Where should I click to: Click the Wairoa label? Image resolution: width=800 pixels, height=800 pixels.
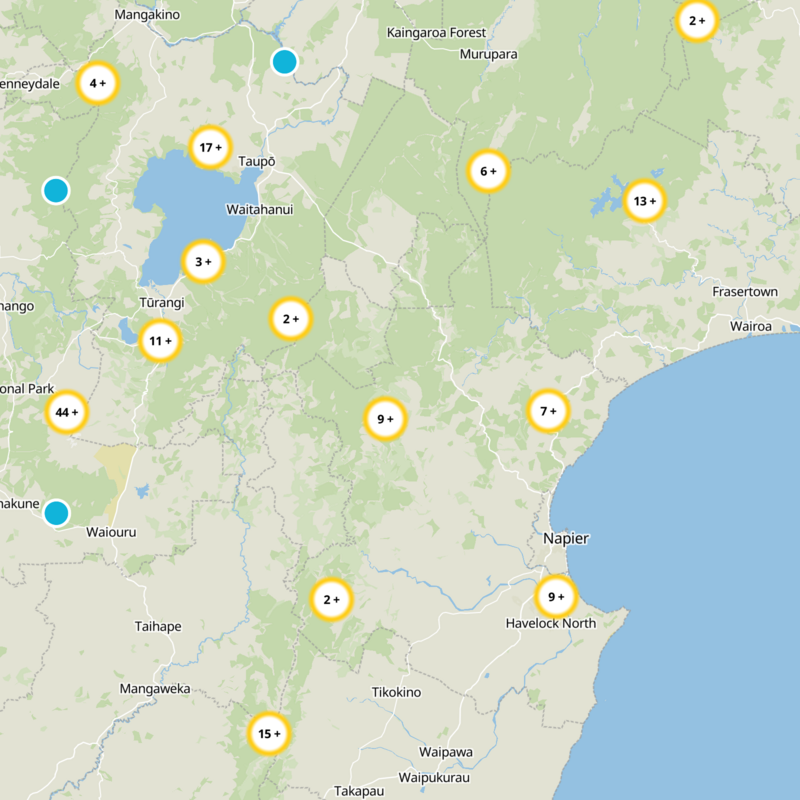coord(751,326)
